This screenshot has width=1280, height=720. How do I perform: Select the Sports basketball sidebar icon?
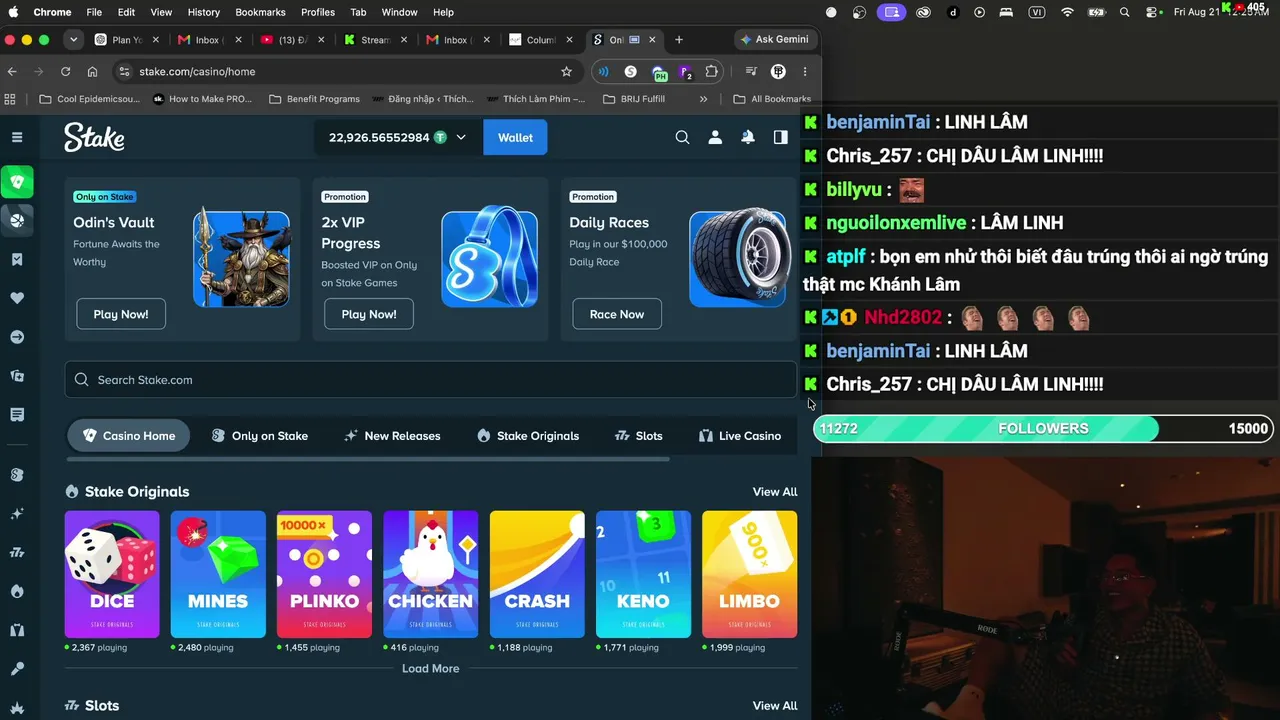point(17,220)
